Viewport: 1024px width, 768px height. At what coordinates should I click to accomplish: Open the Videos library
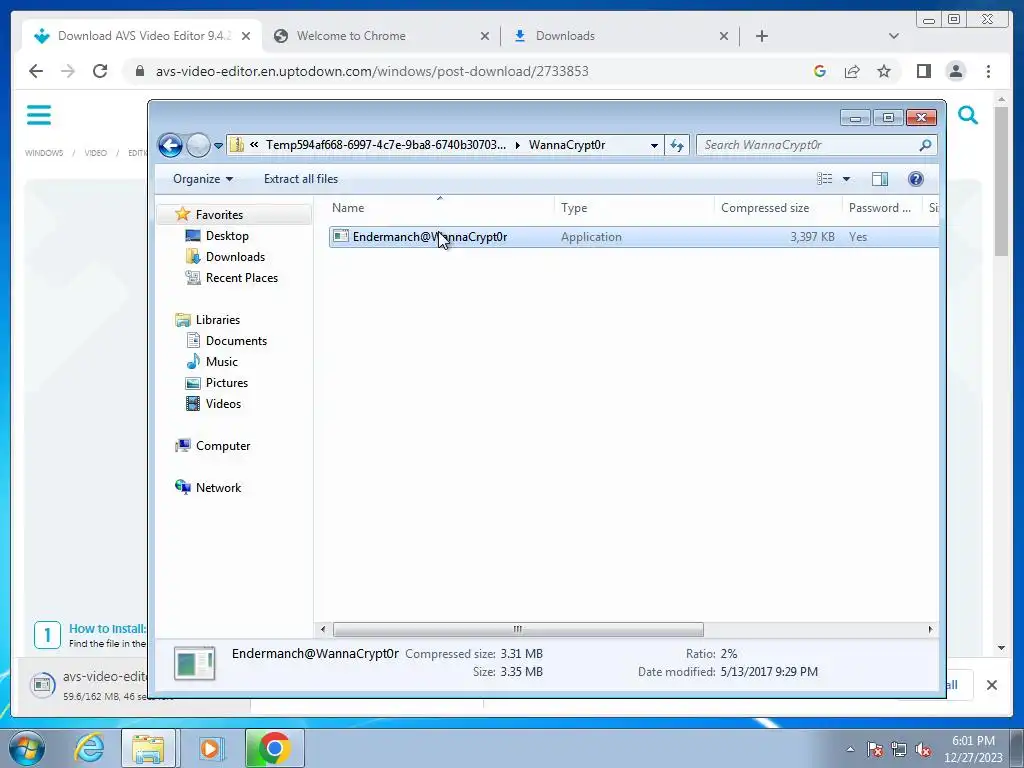click(223, 404)
